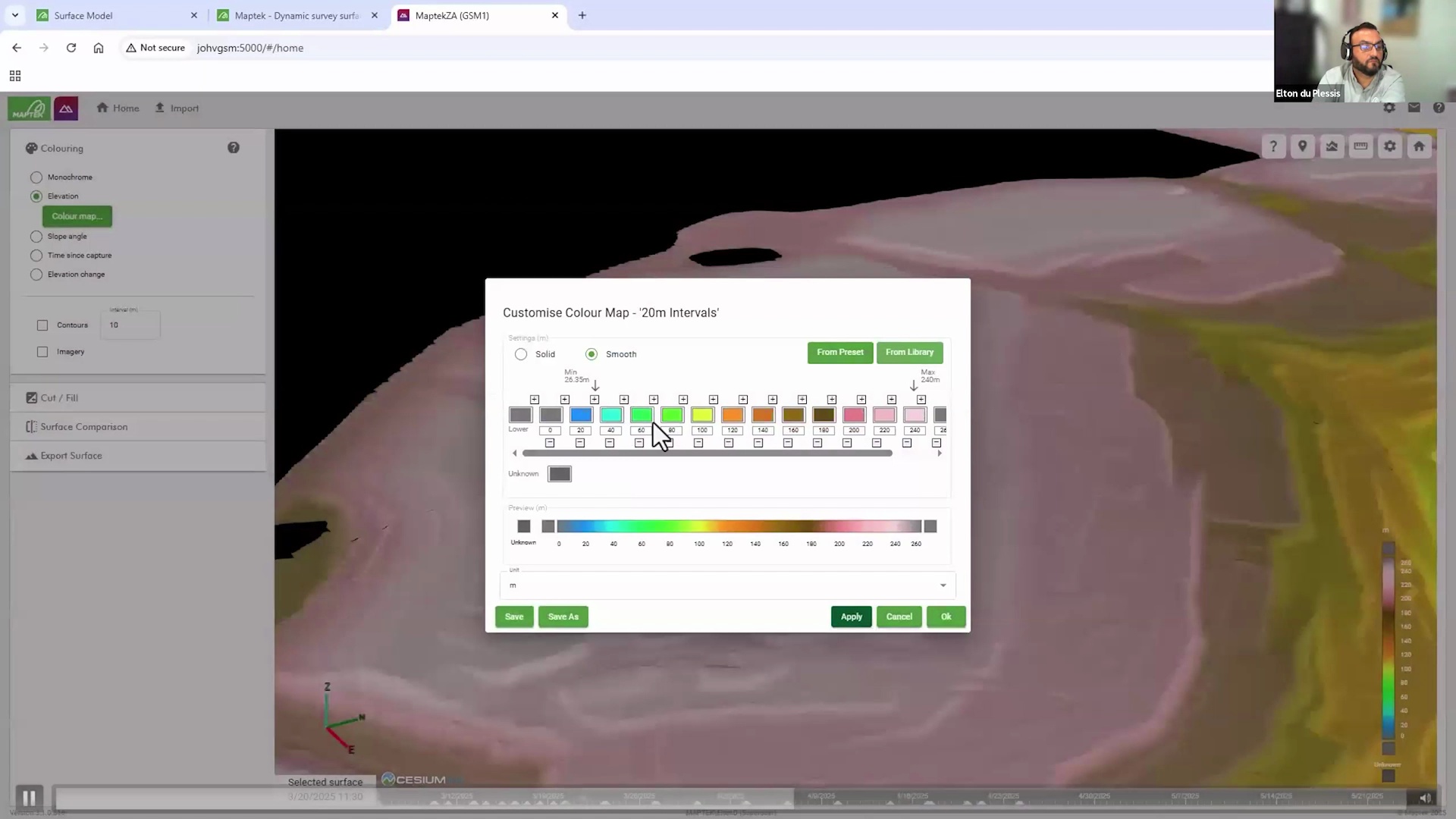The image size is (1456, 819).
Task: Select the Slope angle colouring option
Action: point(36,237)
